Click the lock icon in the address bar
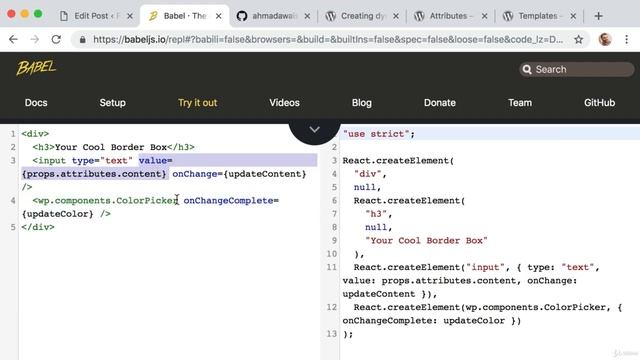640x360 pixels. tap(83, 40)
